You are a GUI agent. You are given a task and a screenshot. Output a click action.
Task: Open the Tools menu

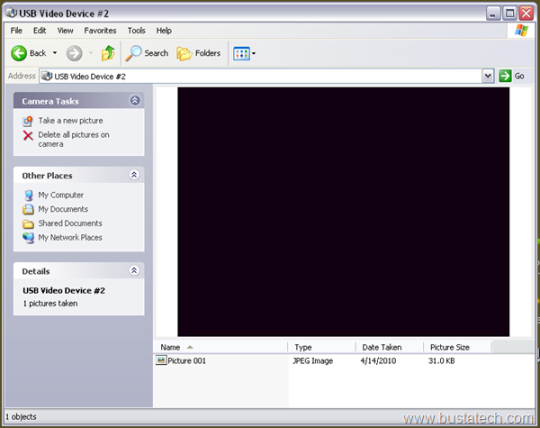(136, 31)
